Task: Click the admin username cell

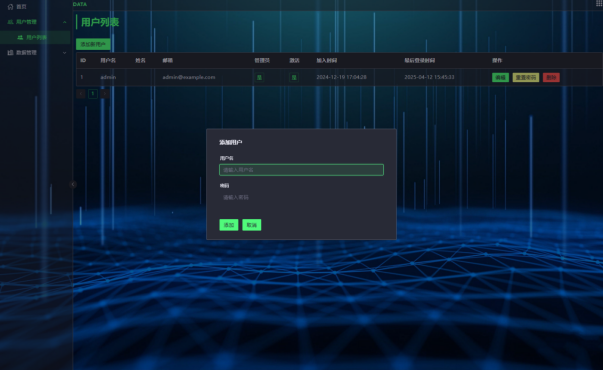Action: [108, 77]
